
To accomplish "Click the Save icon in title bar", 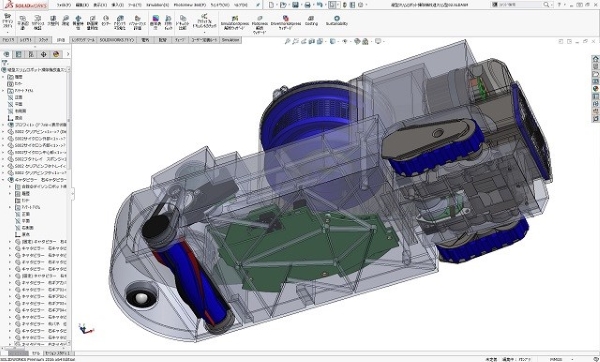I will 295,5.
